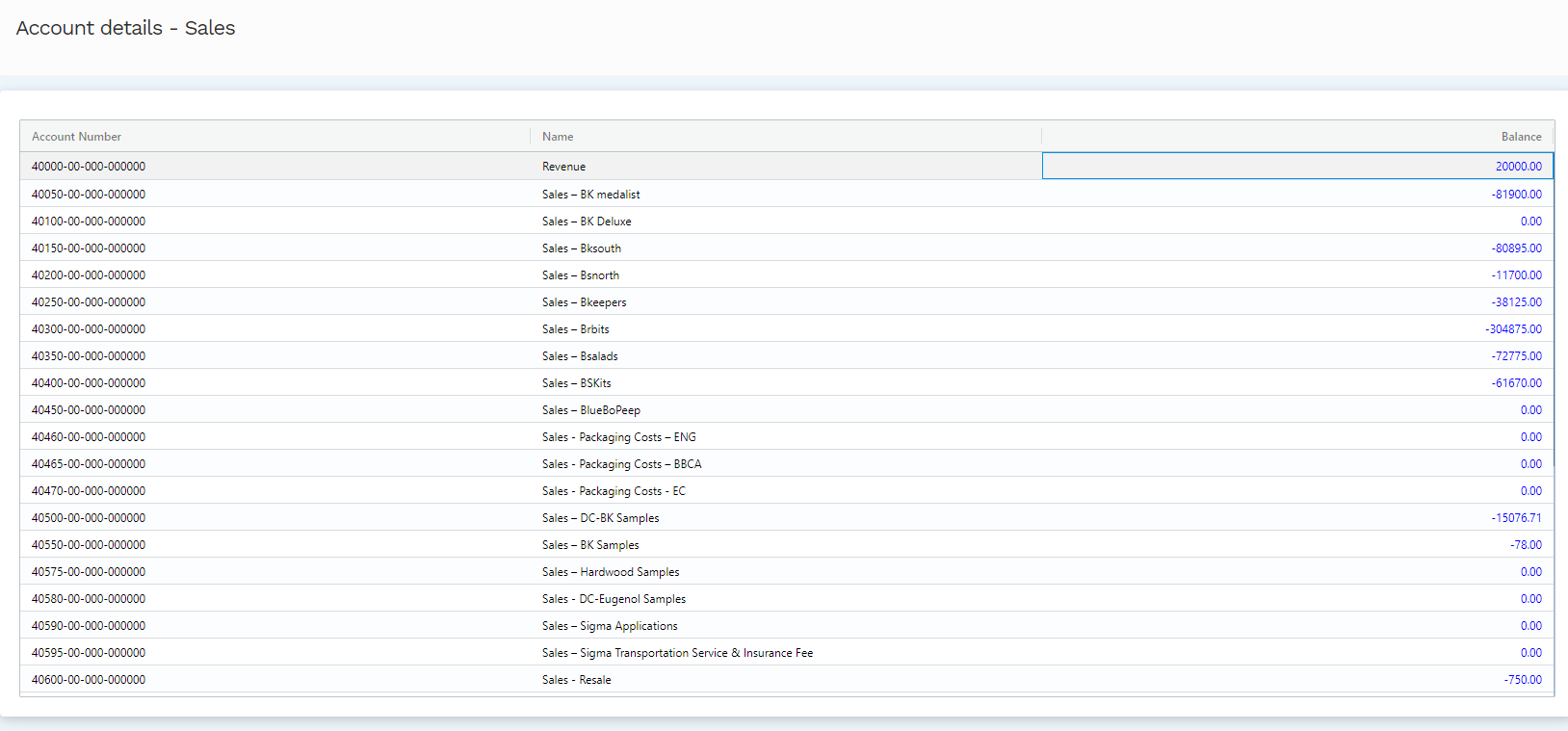Open the -304875.00 Brbits balance
The width and height of the screenshot is (1568, 731).
pyautogui.click(x=1513, y=329)
